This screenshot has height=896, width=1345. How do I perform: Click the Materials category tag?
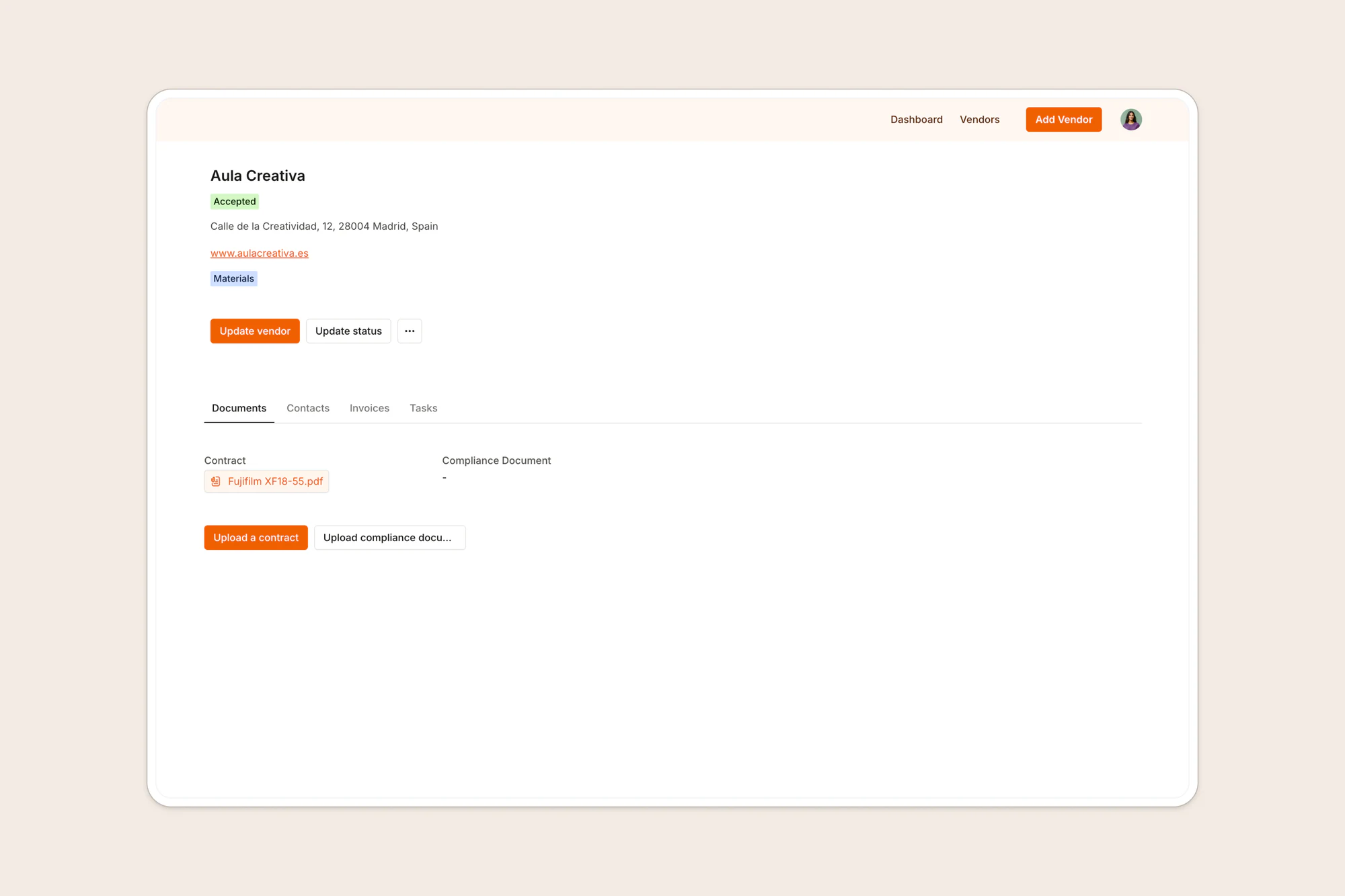point(233,278)
